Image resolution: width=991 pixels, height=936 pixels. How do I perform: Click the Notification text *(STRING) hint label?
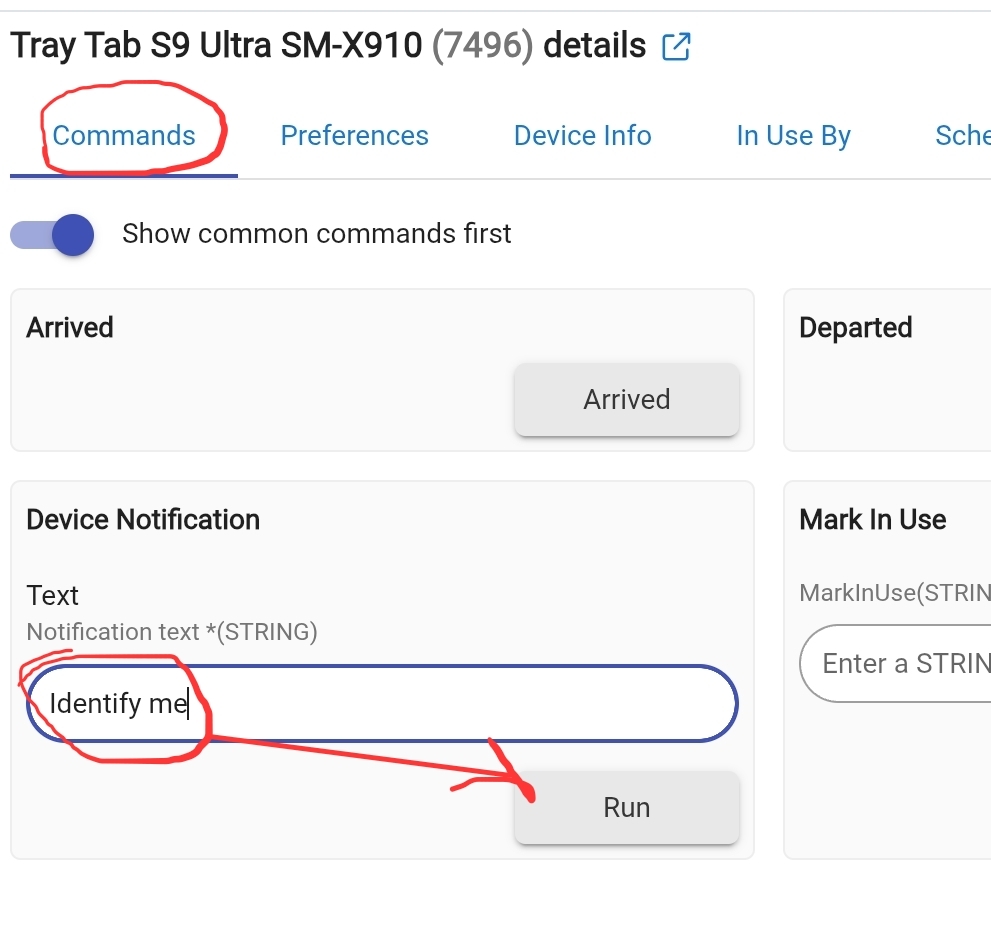[x=171, y=632]
